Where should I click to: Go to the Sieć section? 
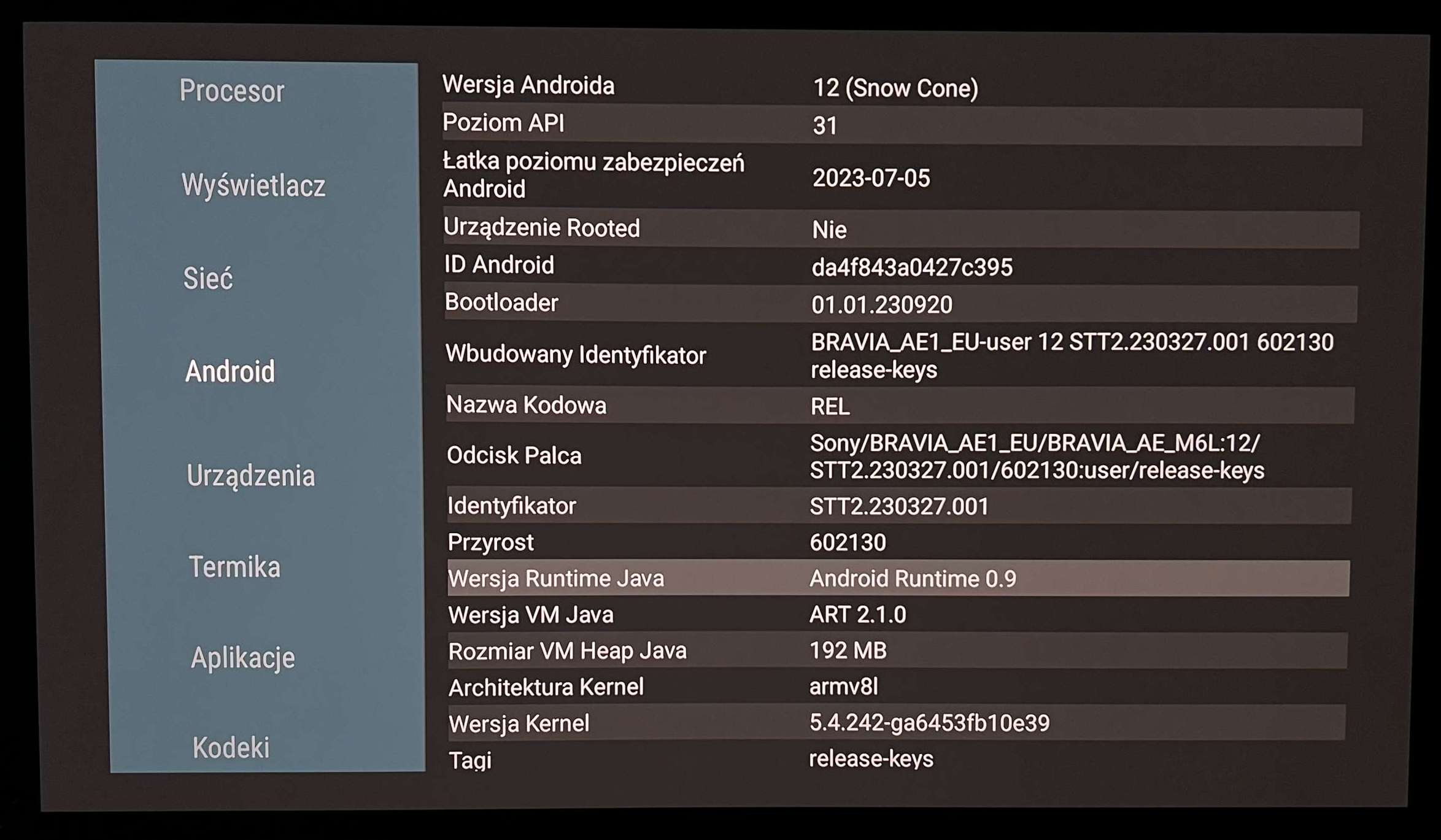pyautogui.click(x=208, y=278)
